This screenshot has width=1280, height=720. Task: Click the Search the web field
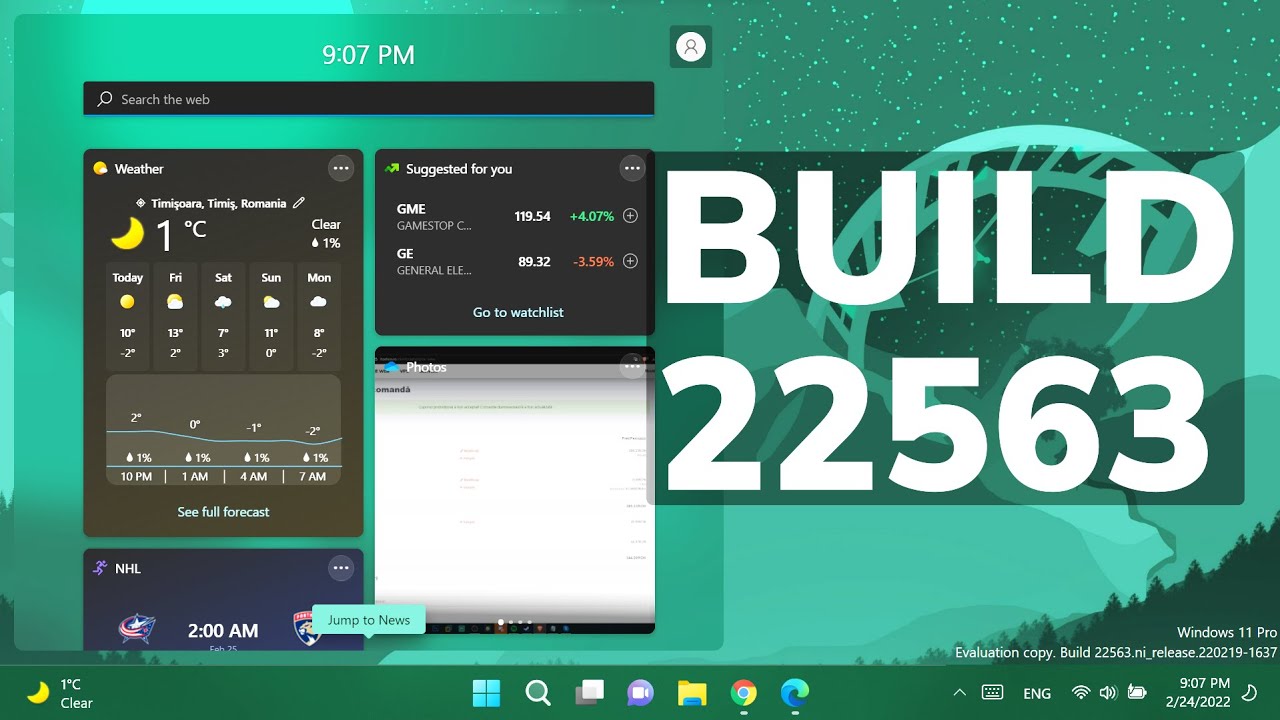pyautogui.click(x=369, y=99)
